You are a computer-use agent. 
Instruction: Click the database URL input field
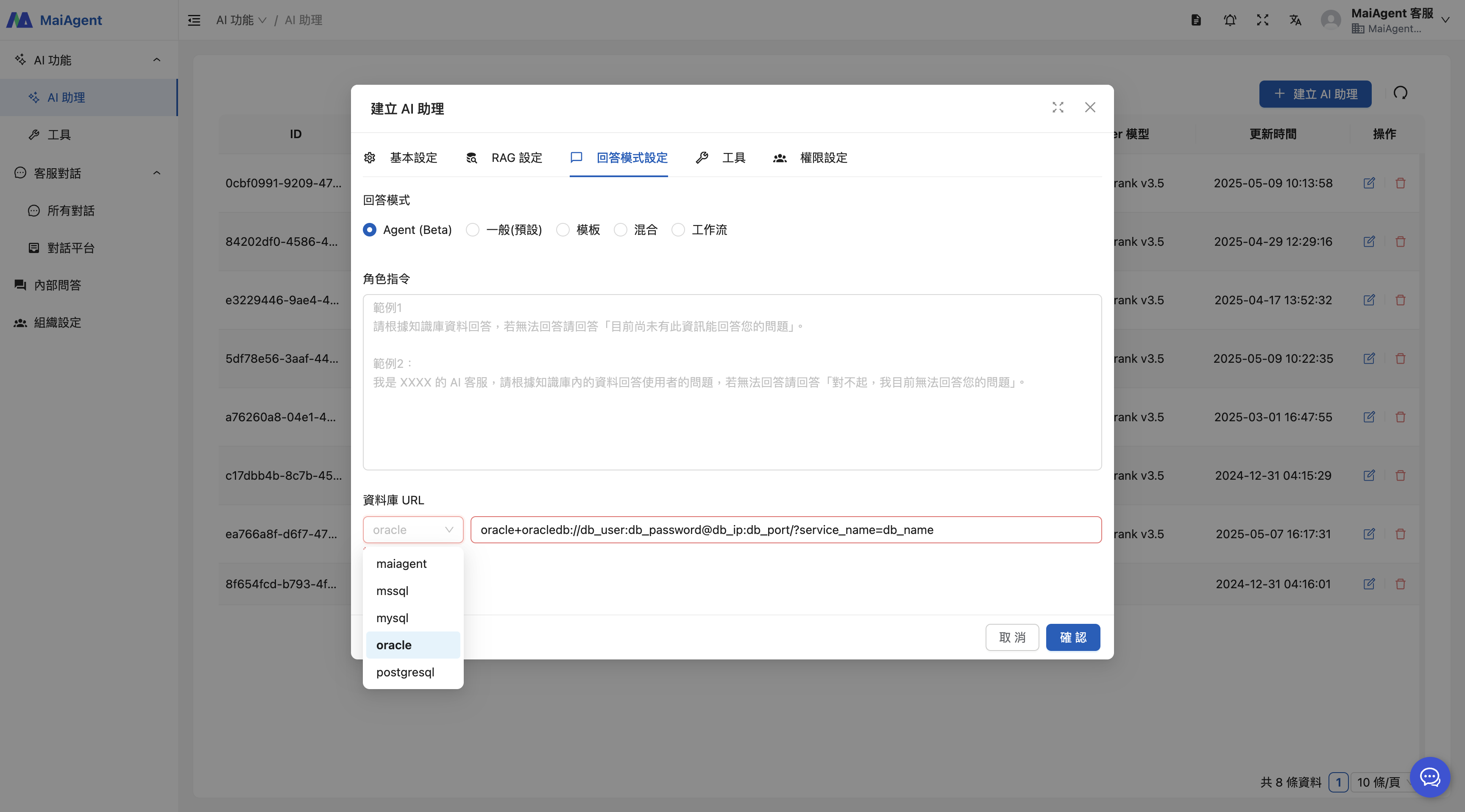[x=785, y=530]
